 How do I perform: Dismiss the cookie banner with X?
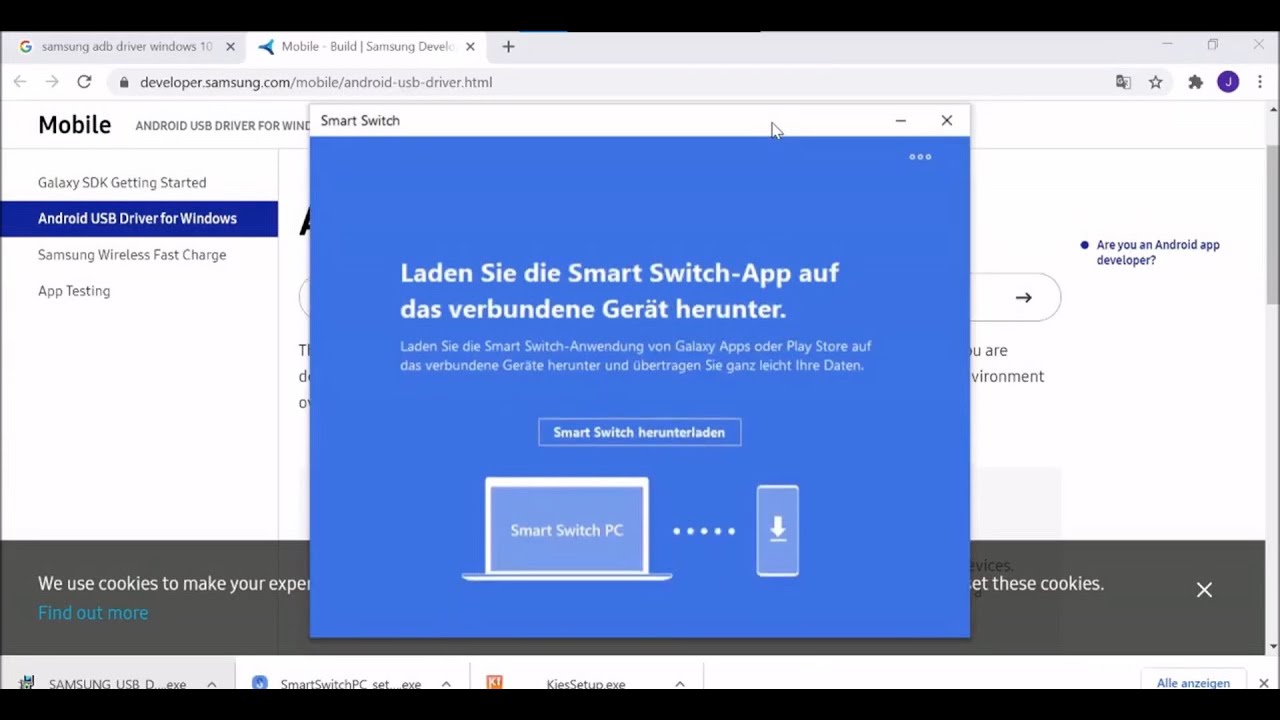tap(1204, 590)
